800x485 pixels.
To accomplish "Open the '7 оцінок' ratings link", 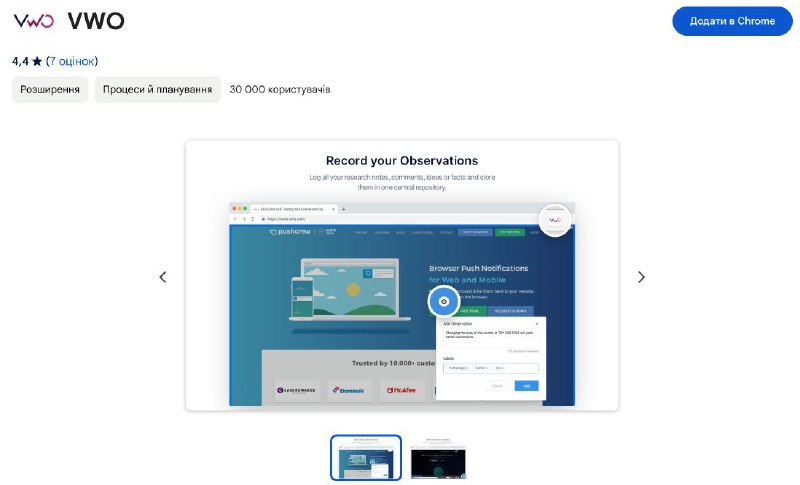I will 71,61.
